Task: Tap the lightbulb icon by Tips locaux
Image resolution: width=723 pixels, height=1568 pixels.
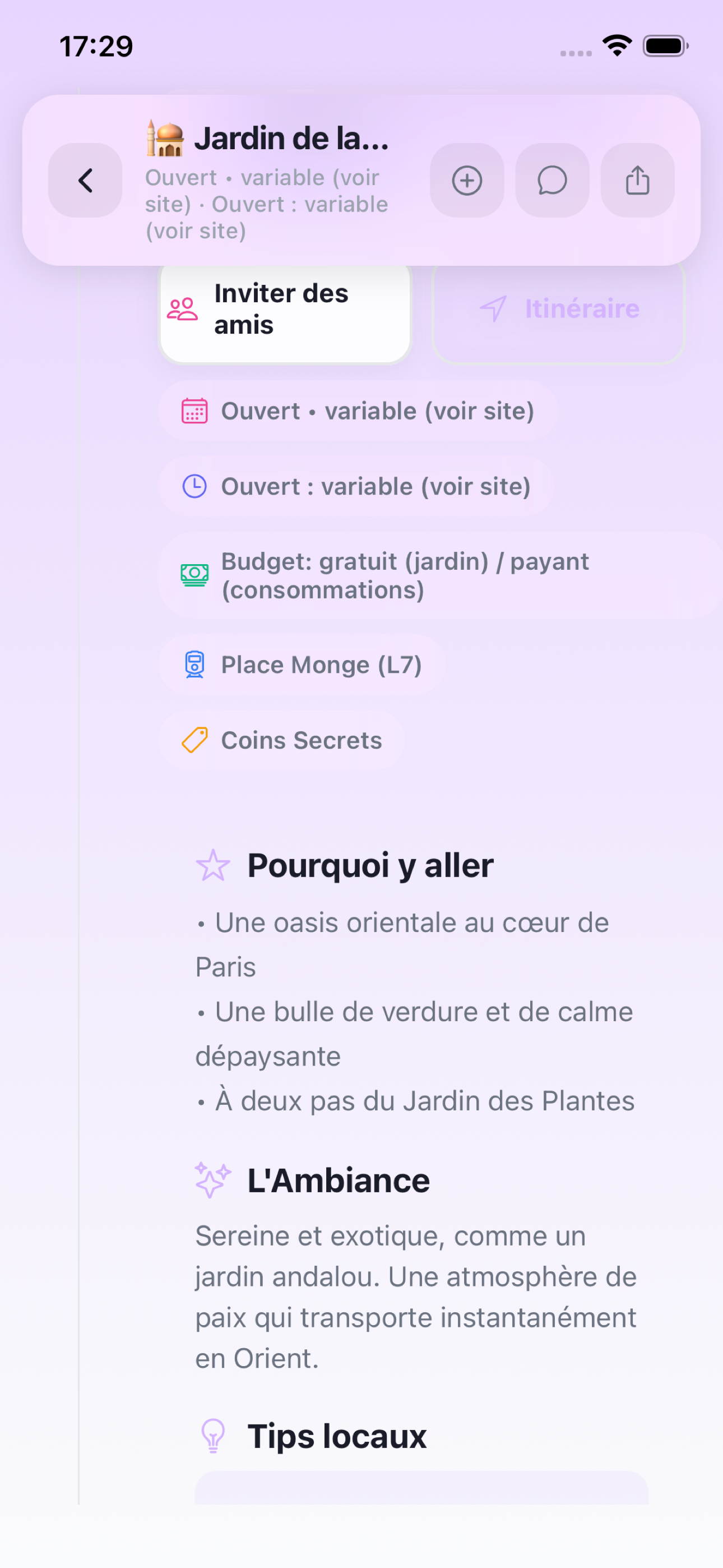Action: (213, 1437)
